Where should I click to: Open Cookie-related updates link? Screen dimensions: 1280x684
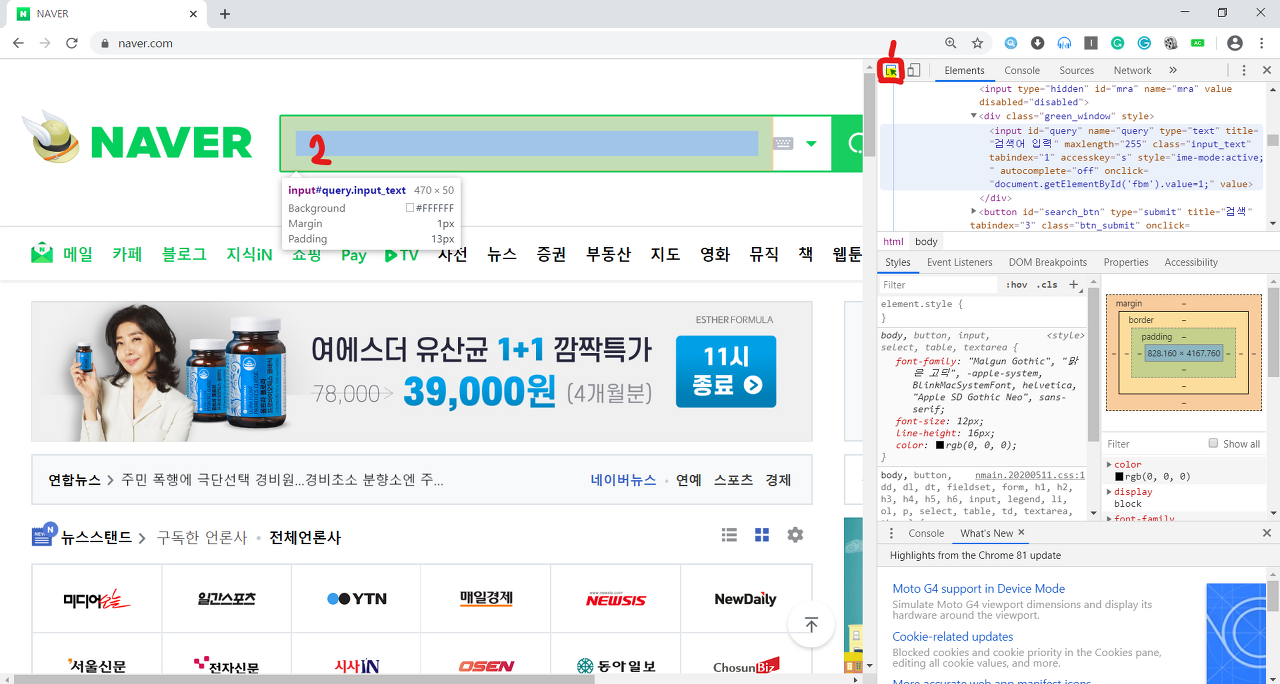953,637
